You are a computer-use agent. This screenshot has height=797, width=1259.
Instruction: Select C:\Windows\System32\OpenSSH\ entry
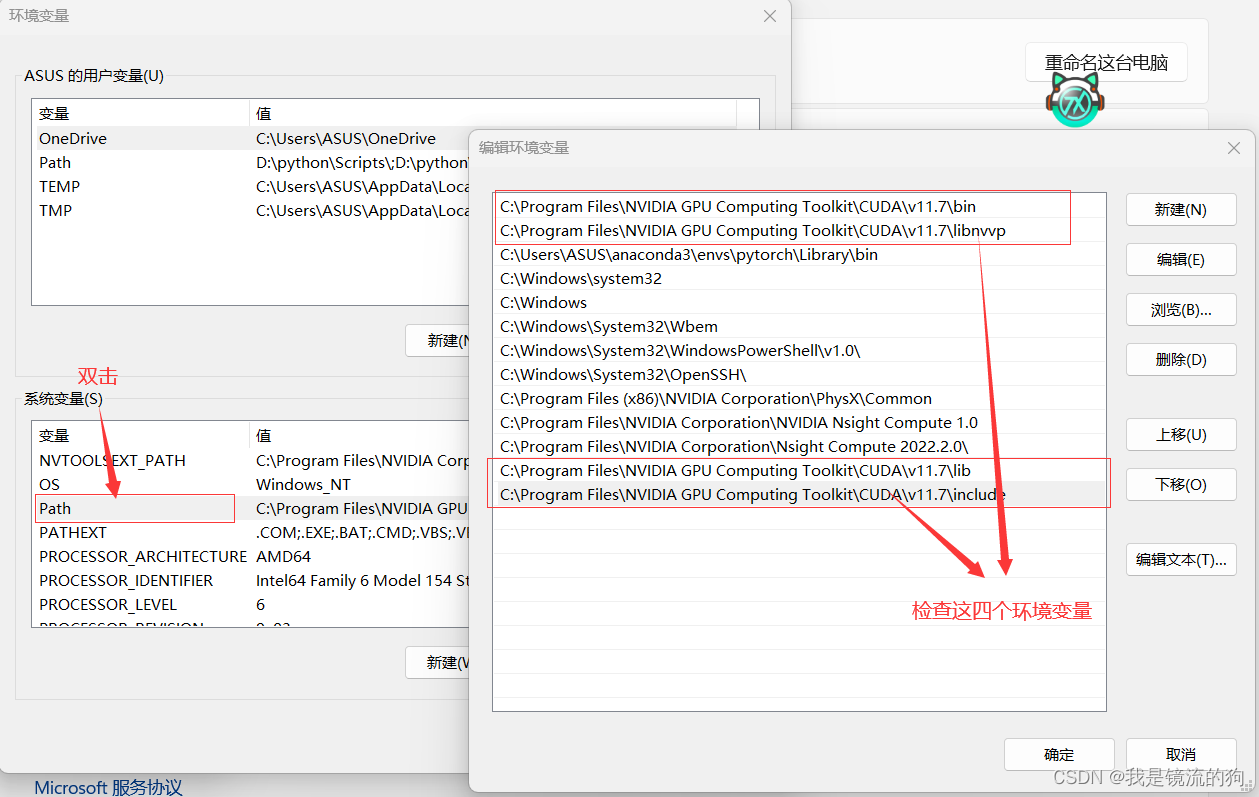(800, 375)
